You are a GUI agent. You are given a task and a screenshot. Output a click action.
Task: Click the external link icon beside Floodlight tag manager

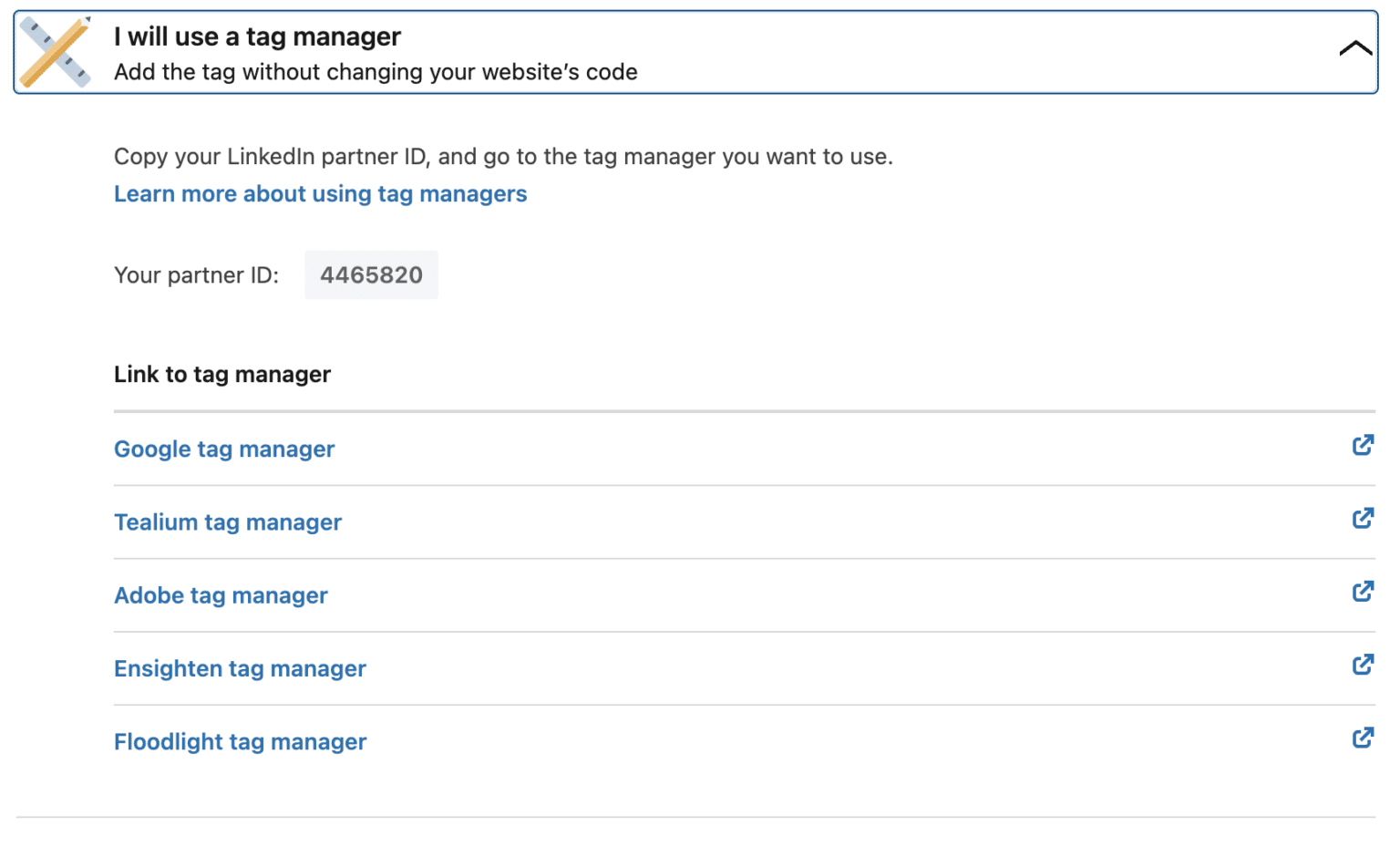click(x=1363, y=738)
